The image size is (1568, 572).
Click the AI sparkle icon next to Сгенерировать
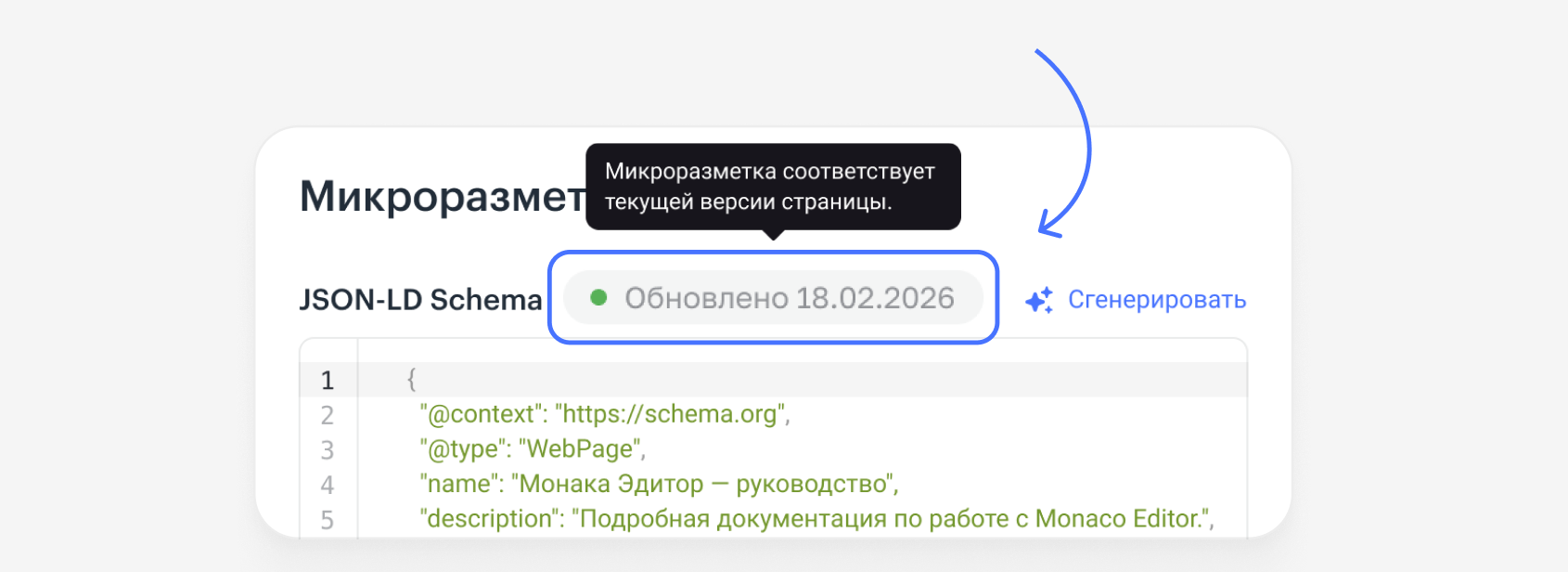click(x=1038, y=300)
